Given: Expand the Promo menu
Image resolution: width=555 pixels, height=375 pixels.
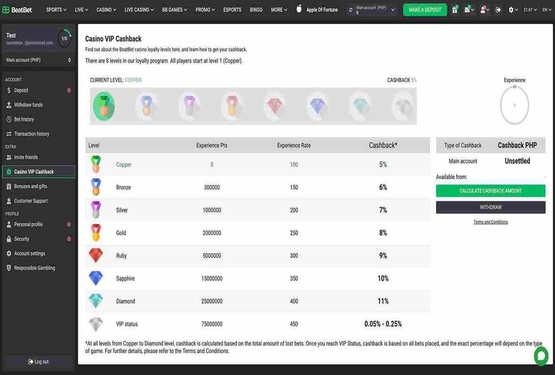Looking at the screenshot, I should click(205, 10).
